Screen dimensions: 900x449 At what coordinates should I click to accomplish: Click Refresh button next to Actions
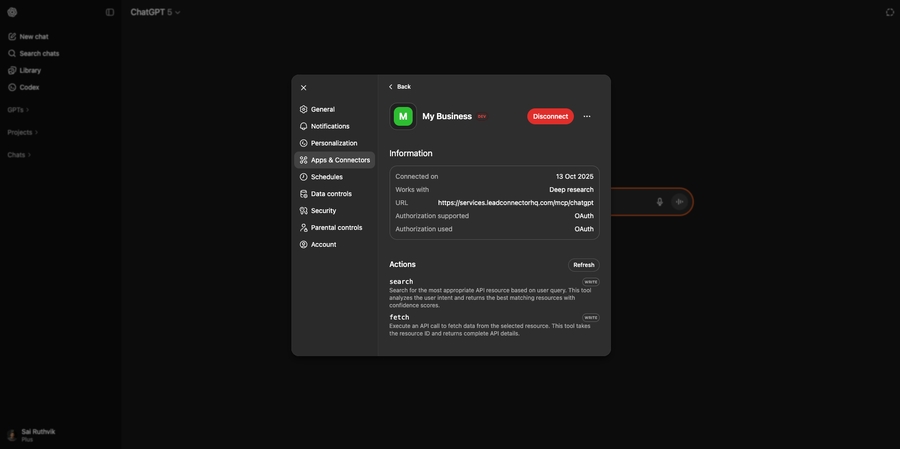pyautogui.click(x=584, y=265)
